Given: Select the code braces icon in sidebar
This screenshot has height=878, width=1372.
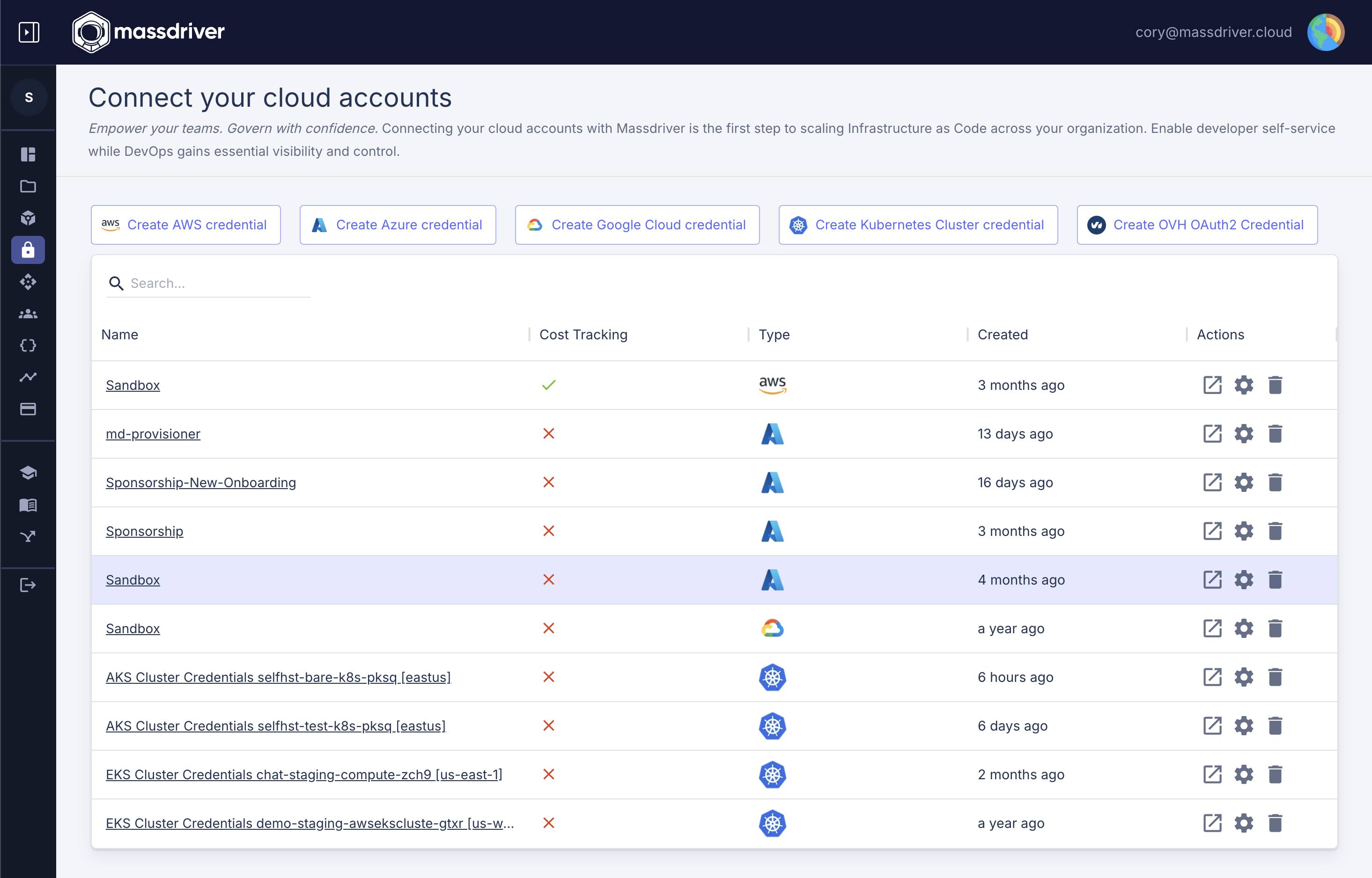Looking at the screenshot, I should click(x=28, y=345).
